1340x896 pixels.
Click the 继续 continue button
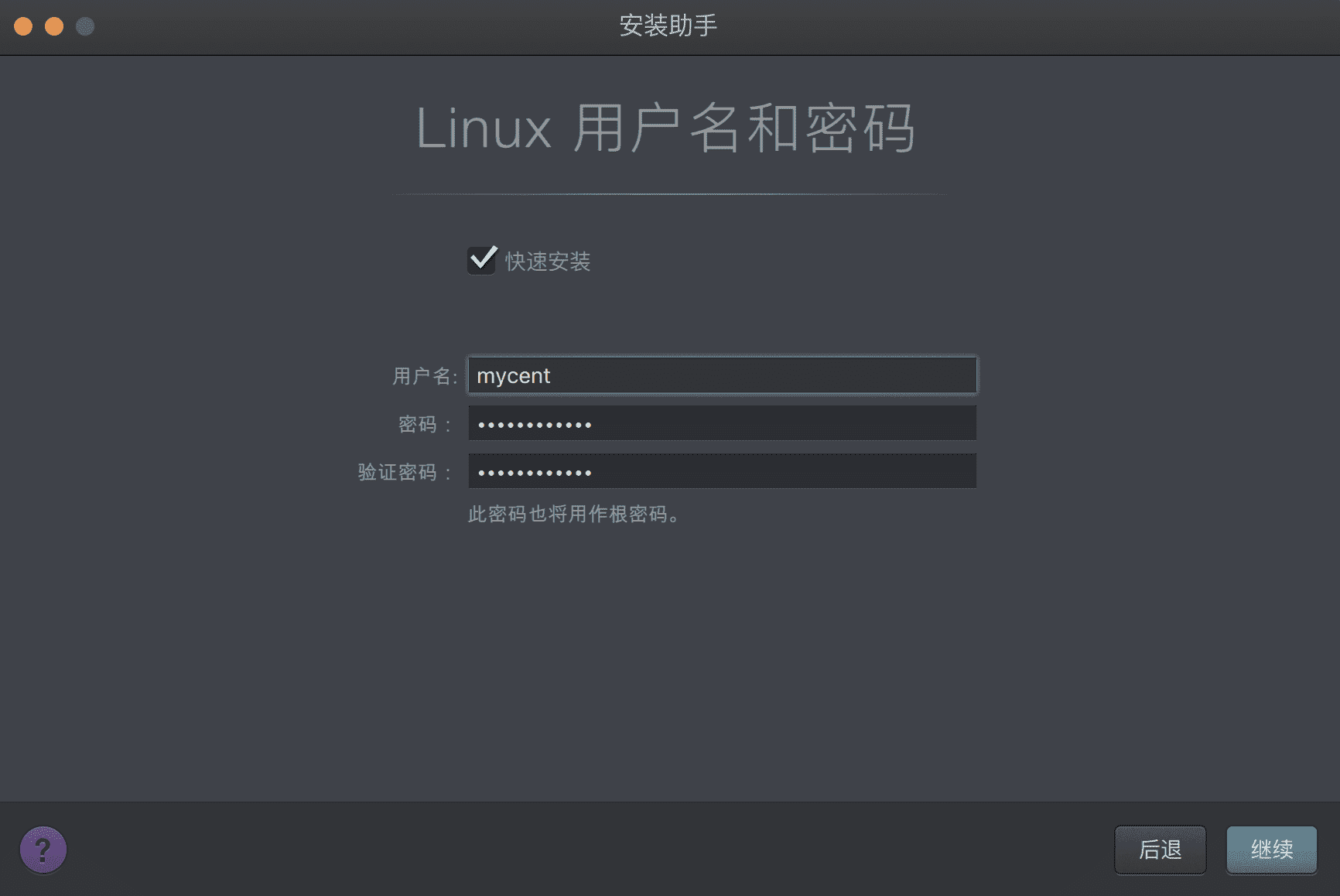pyautogui.click(x=1272, y=850)
